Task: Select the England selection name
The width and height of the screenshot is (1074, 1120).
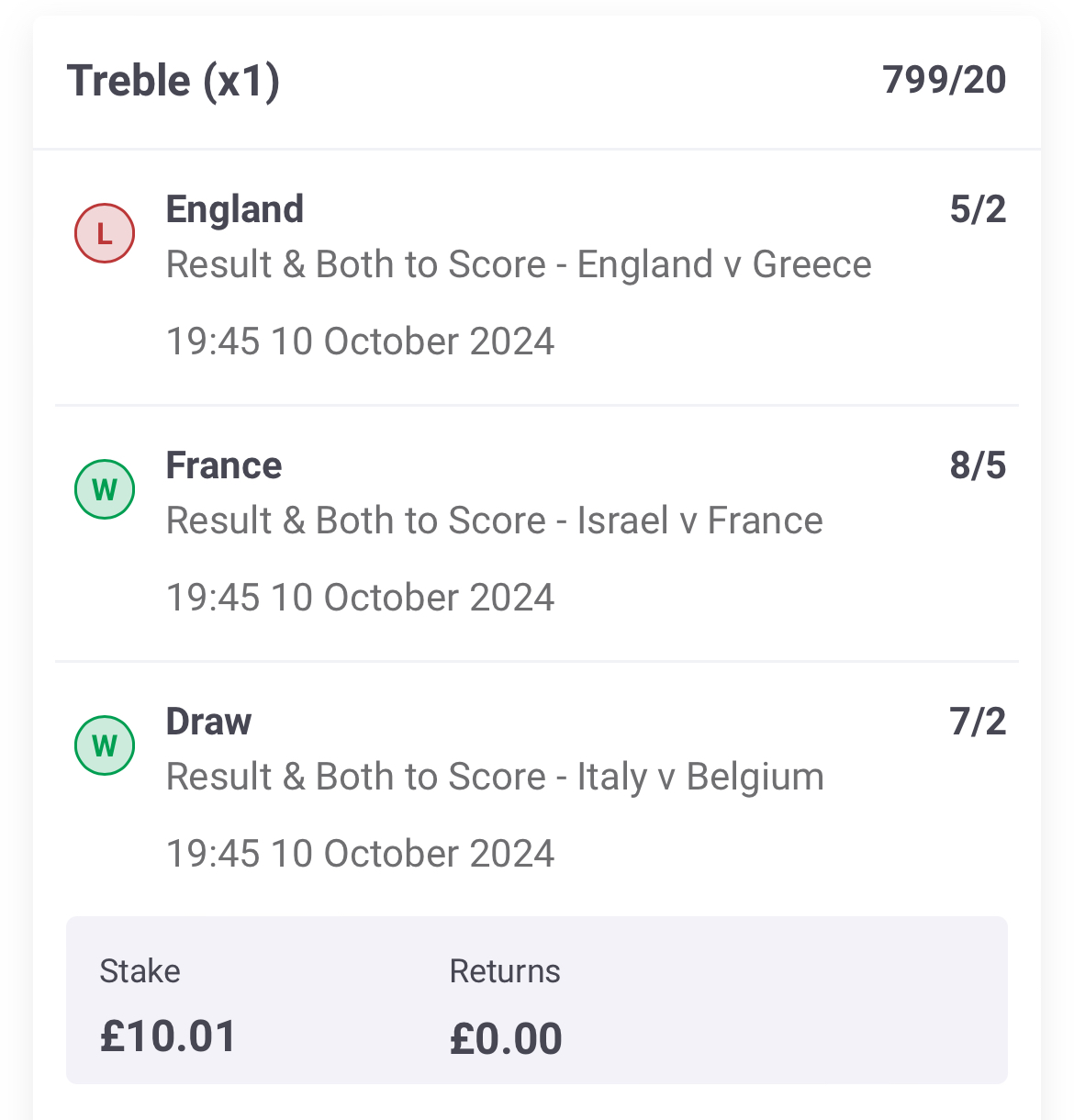Action: 235,209
